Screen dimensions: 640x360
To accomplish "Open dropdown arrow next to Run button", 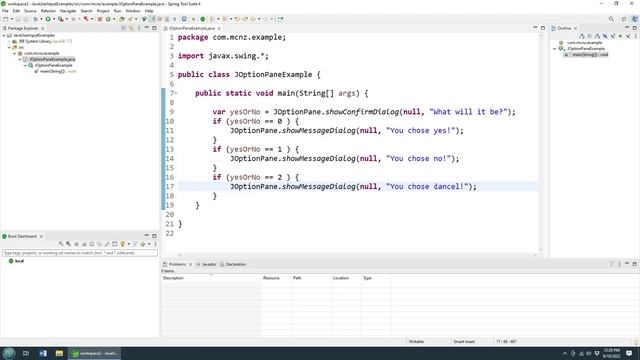I will [53, 19].
